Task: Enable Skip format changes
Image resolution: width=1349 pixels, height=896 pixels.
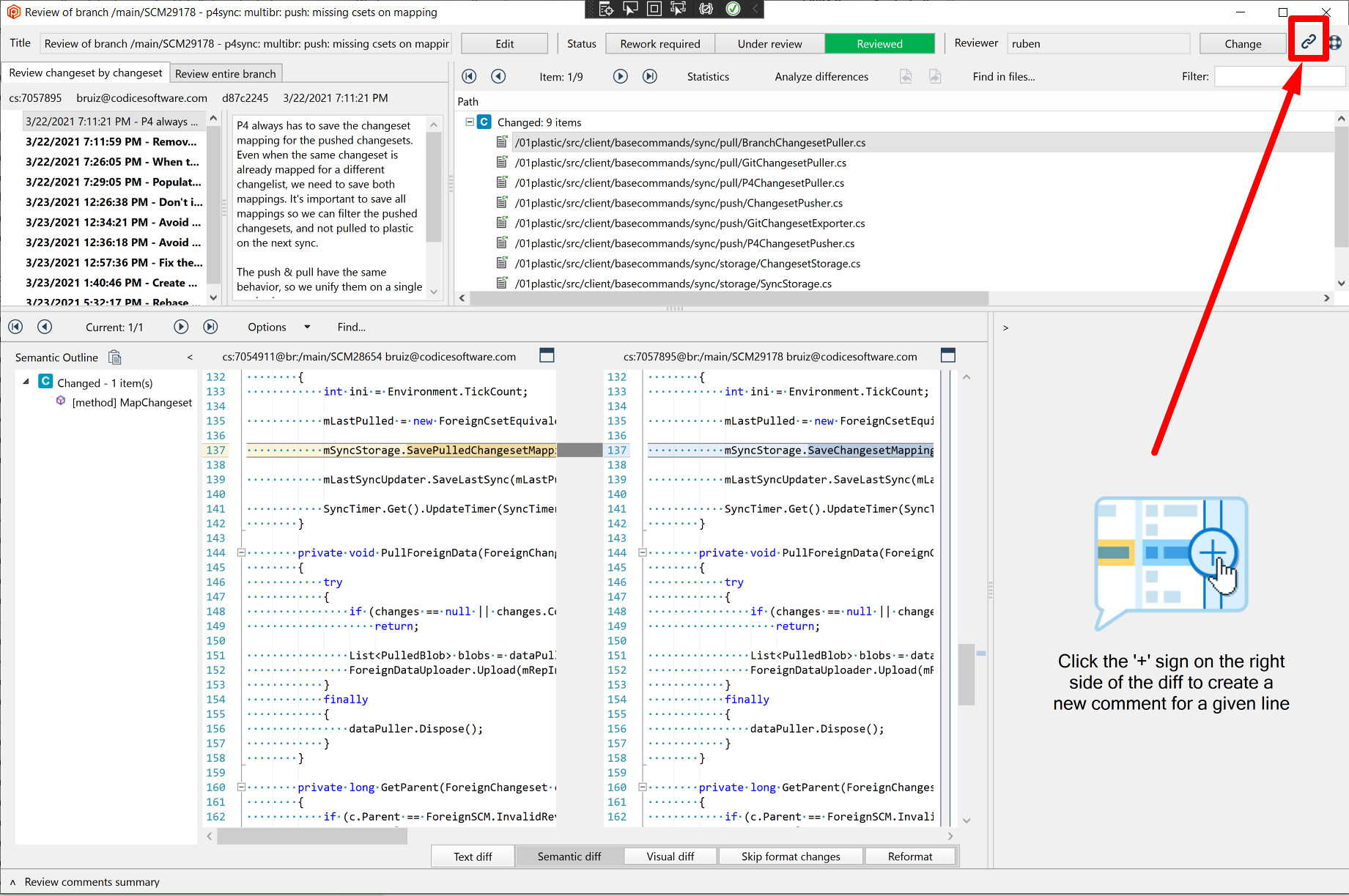Action: coord(791,856)
